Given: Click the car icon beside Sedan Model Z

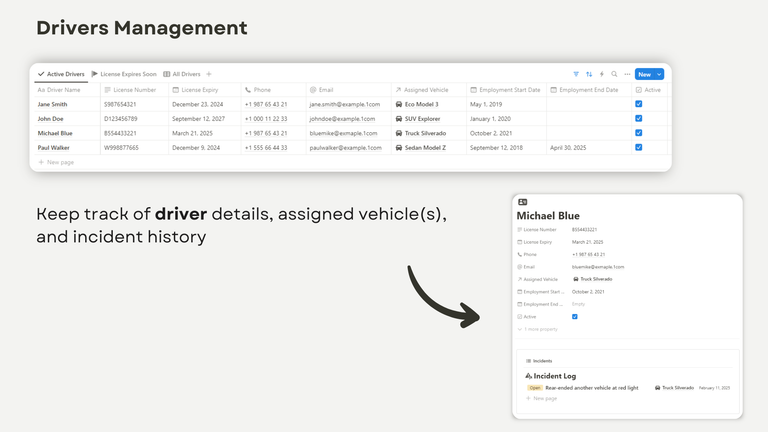Looking at the screenshot, I should coord(399,147).
